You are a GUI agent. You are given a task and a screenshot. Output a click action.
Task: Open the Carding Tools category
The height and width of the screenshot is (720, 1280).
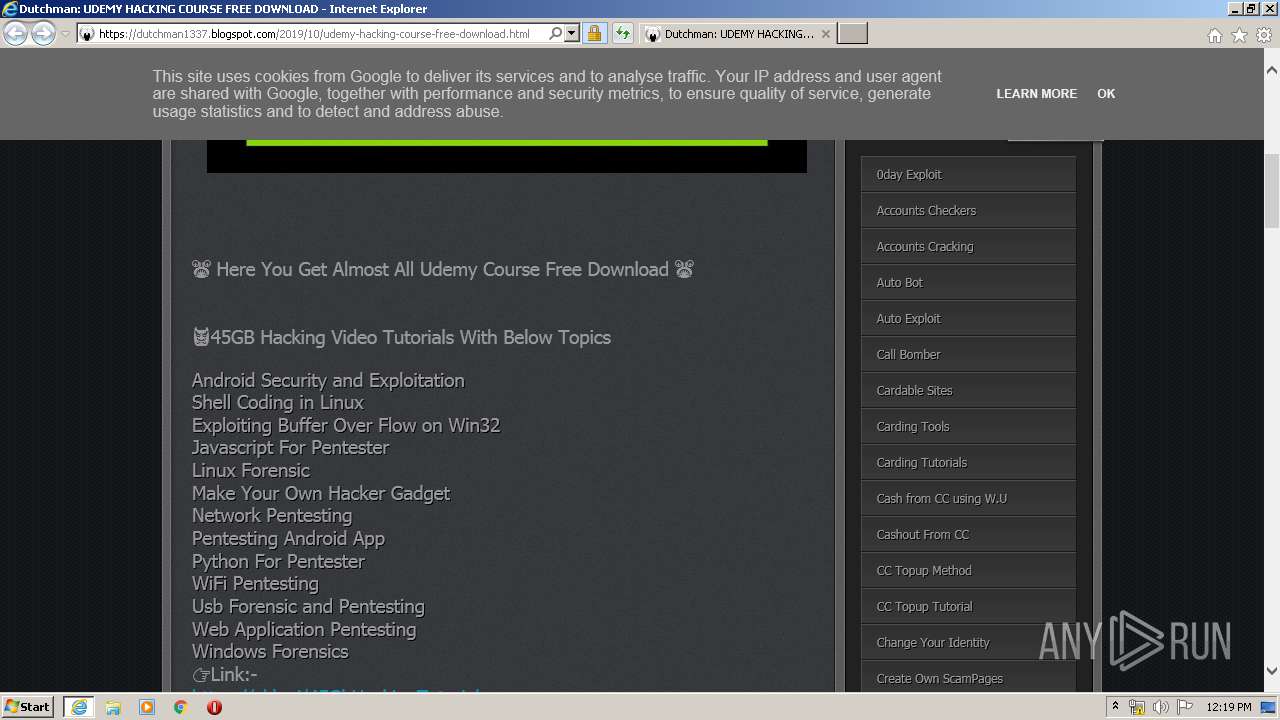[x=968, y=426]
